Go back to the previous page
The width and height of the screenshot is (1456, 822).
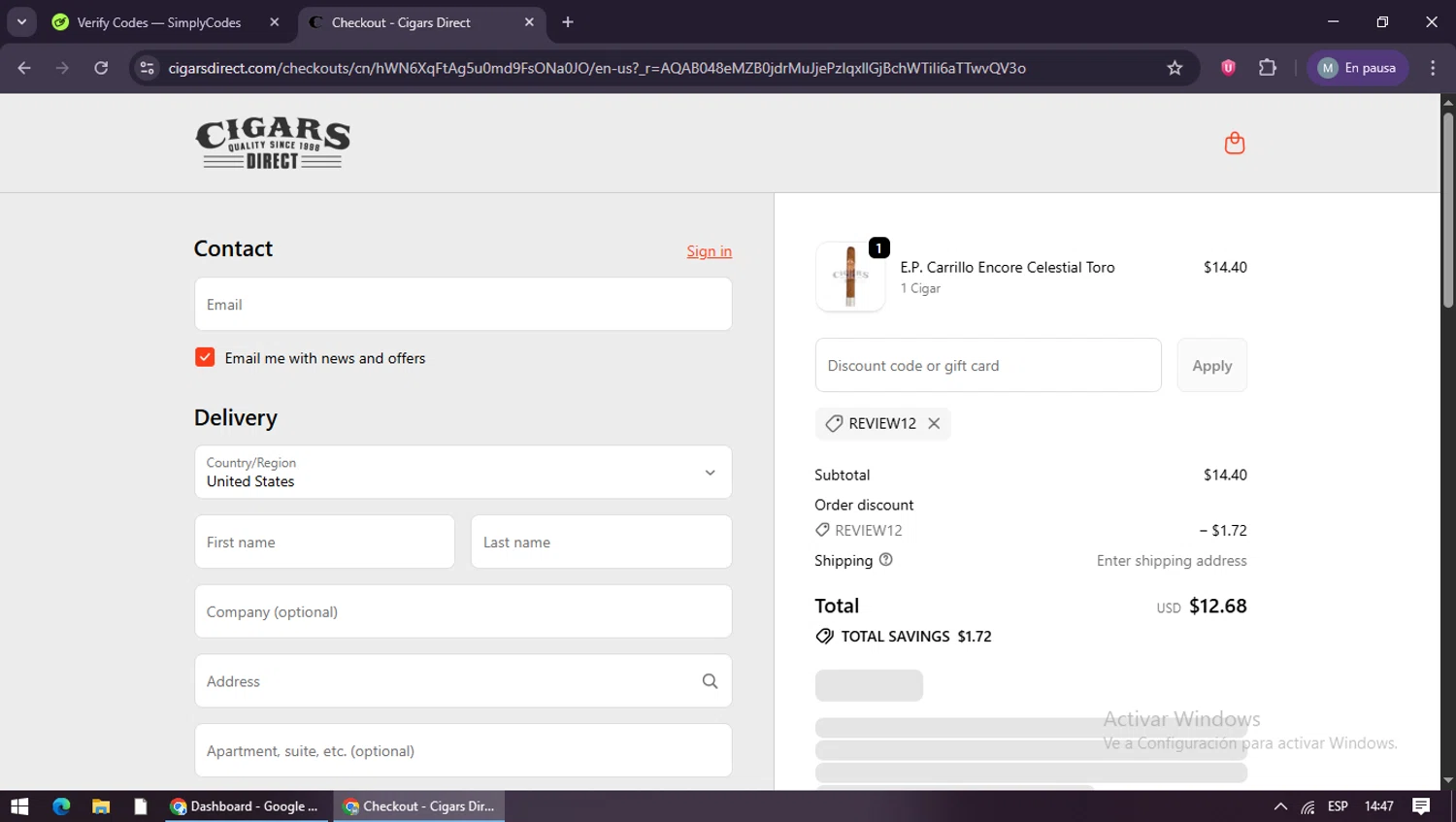[24, 68]
